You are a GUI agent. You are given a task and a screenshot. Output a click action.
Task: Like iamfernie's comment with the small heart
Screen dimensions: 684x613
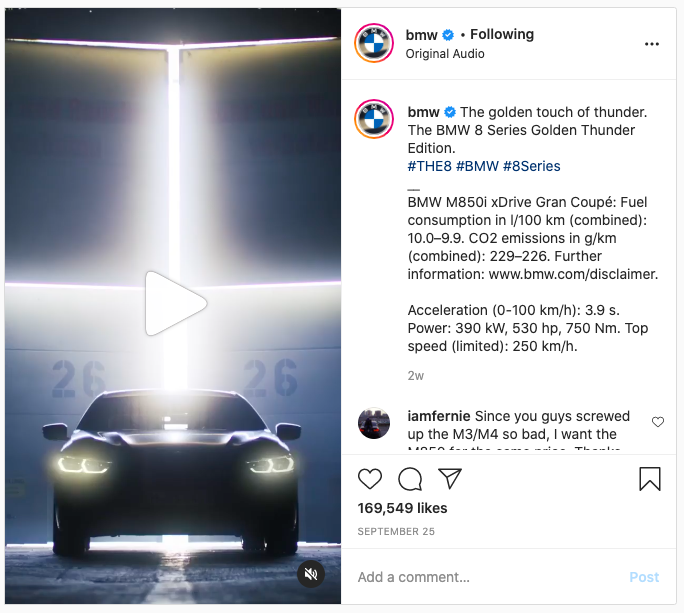[x=658, y=422]
